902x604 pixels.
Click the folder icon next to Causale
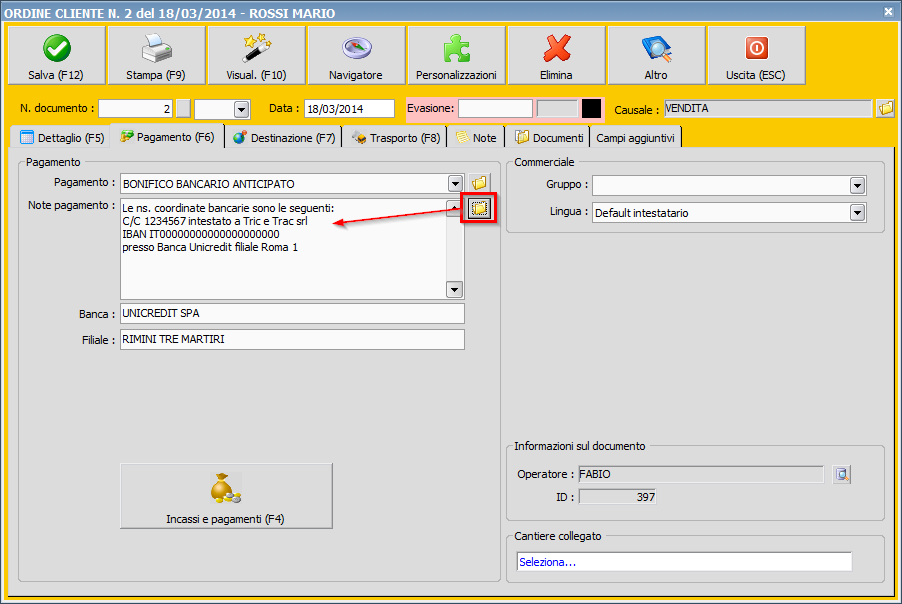pos(885,108)
